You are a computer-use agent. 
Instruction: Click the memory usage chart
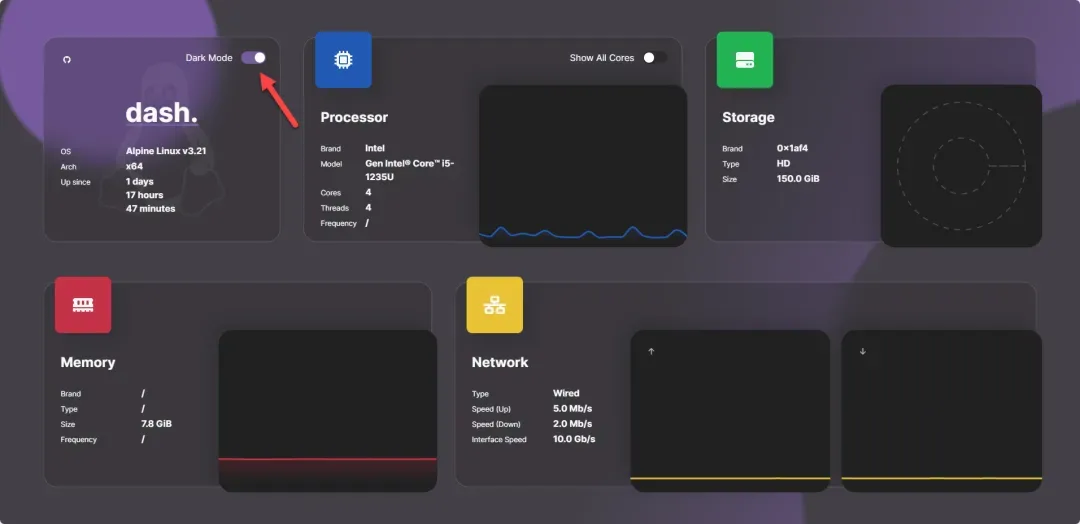[328, 411]
